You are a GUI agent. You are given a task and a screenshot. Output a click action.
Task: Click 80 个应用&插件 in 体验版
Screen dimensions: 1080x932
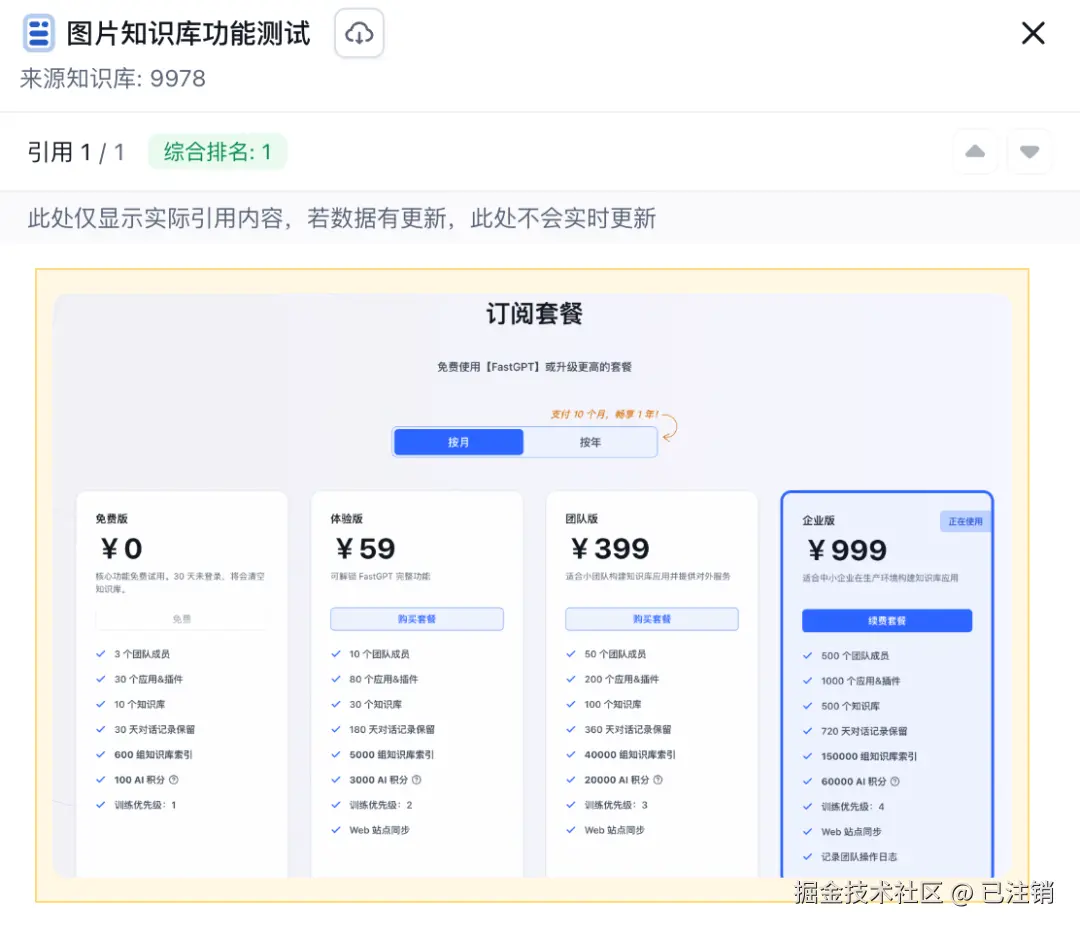pos(383,679)
